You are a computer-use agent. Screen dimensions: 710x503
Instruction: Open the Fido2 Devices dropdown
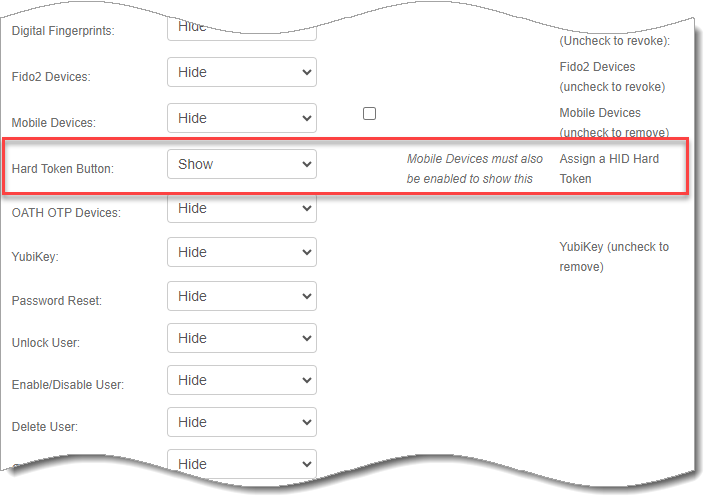coord(241,72)
